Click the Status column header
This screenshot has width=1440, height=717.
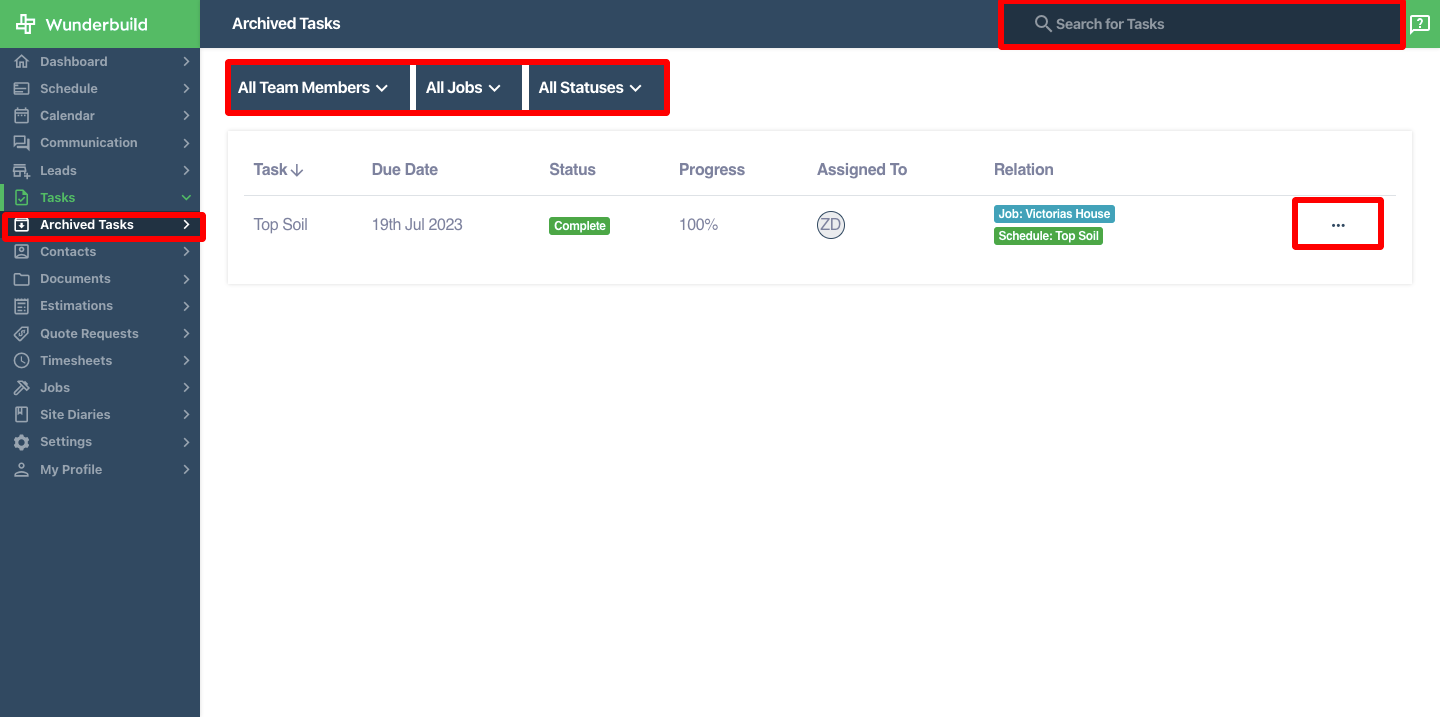[572, 170]
